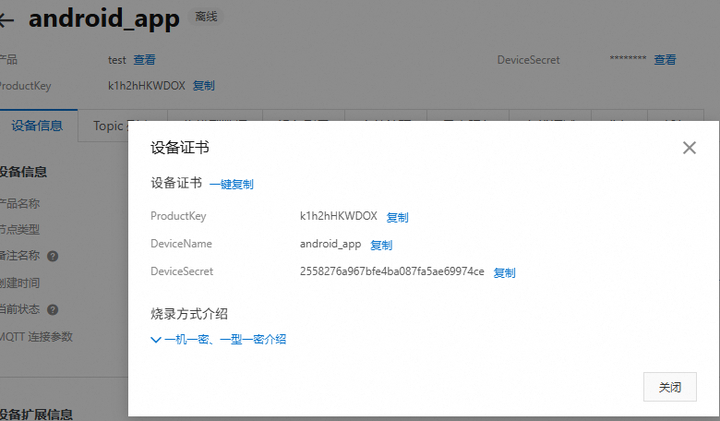Click the DeviceSecret label in the page header

[529, 60]
